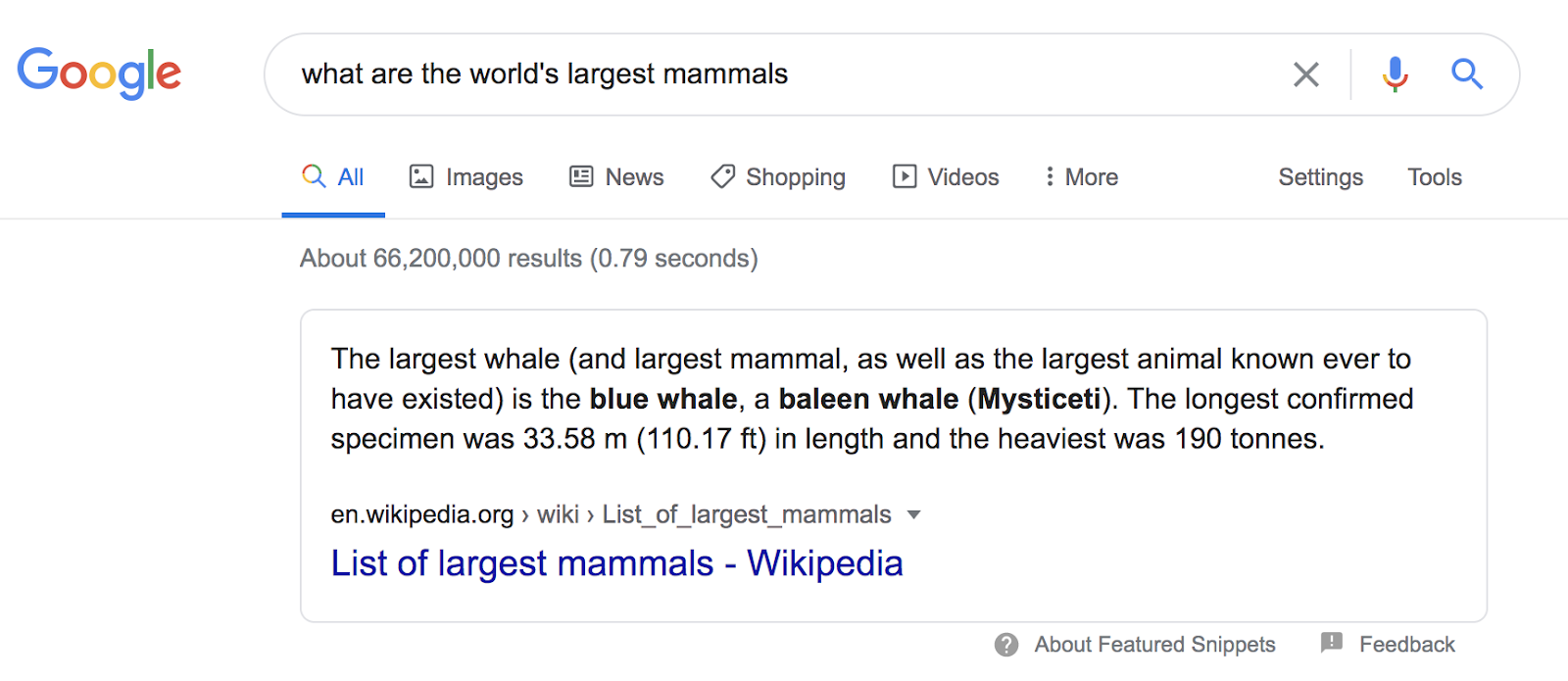
Task: Open the dropdown arrow beside the Wikipedia URL
Action: click(x=913, y=514)
